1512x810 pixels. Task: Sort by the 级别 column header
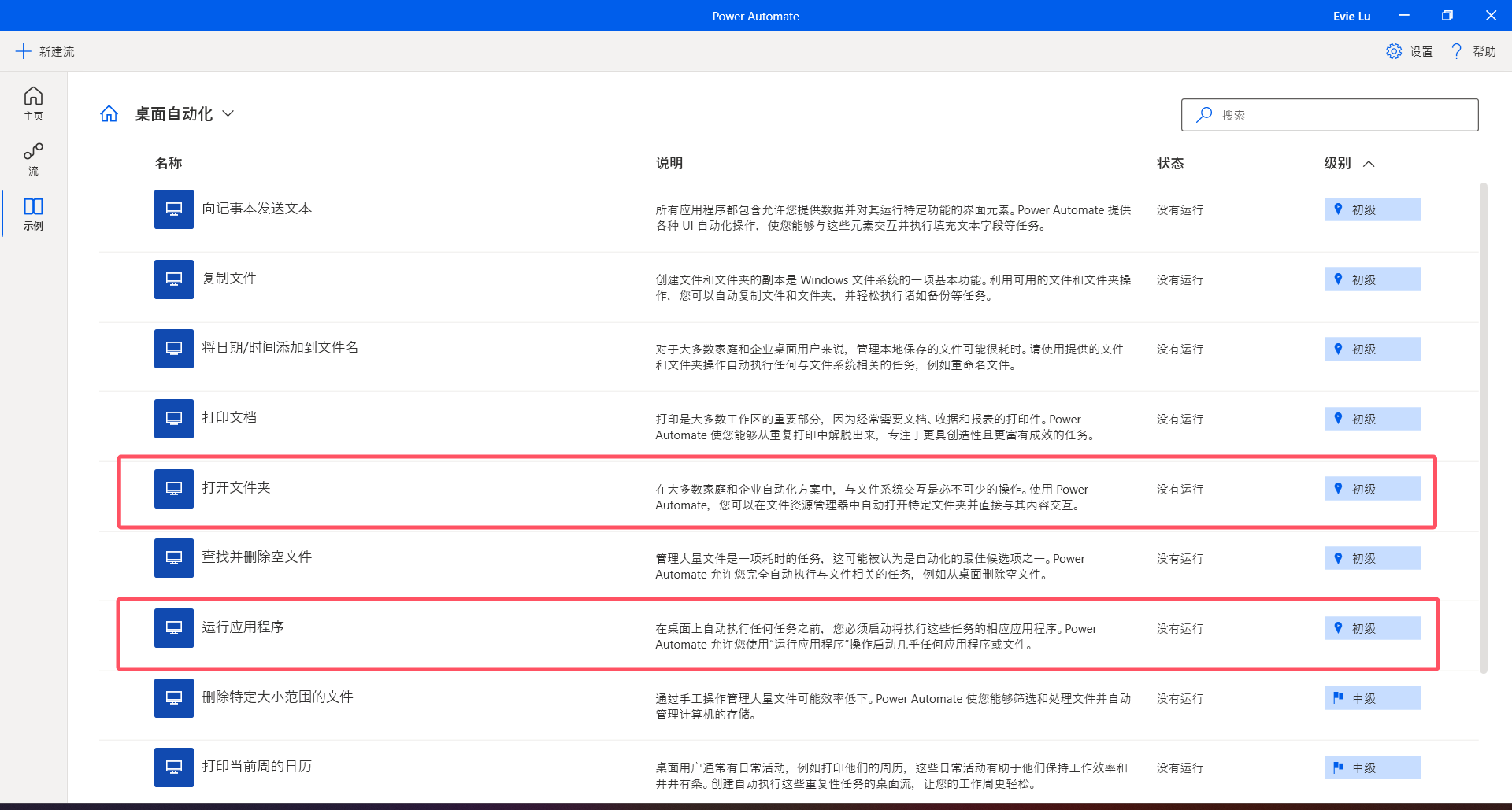click(x=1337, y=163)
